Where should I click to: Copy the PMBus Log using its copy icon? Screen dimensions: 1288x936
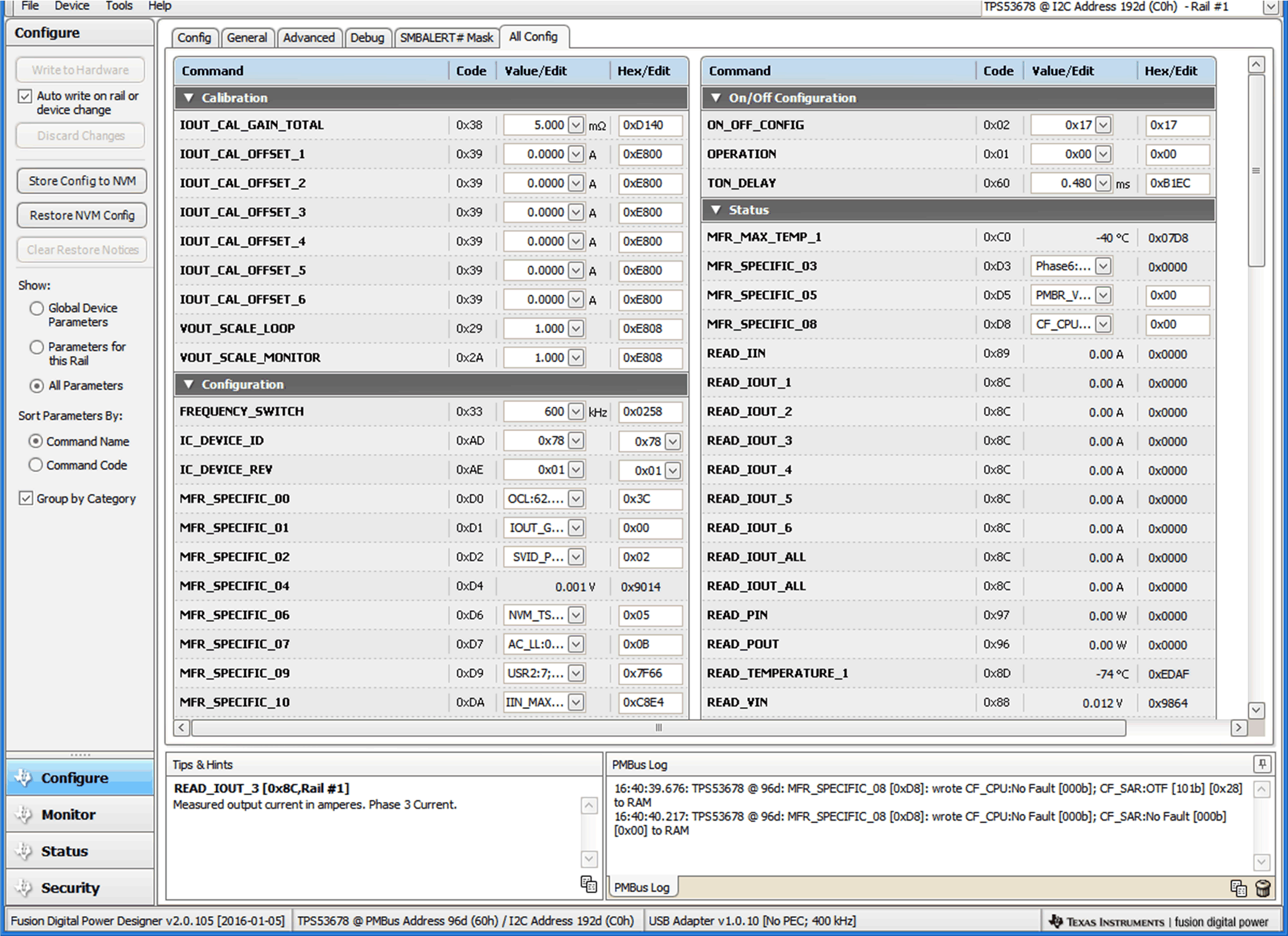(1238, 888)
